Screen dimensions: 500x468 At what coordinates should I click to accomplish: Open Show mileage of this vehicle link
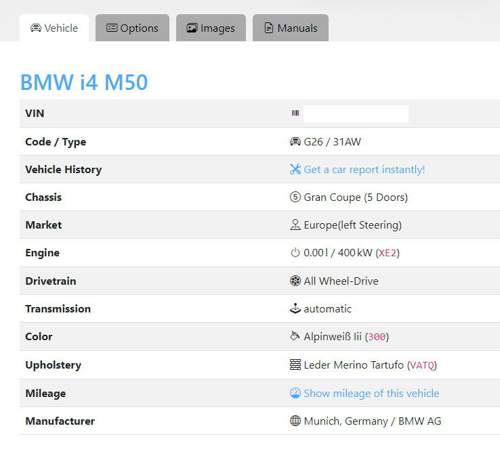click(371, 393)
